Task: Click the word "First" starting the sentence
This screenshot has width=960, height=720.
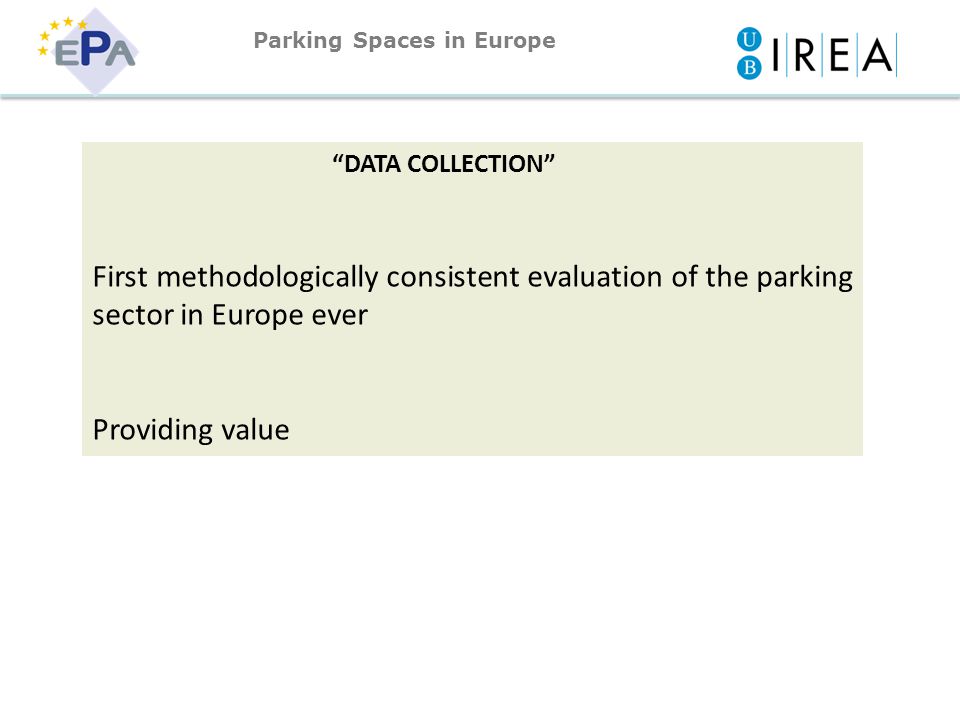Action: 120,277
